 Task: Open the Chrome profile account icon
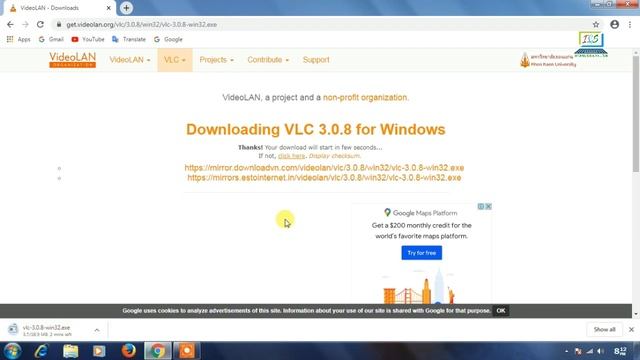coord(615,24)
